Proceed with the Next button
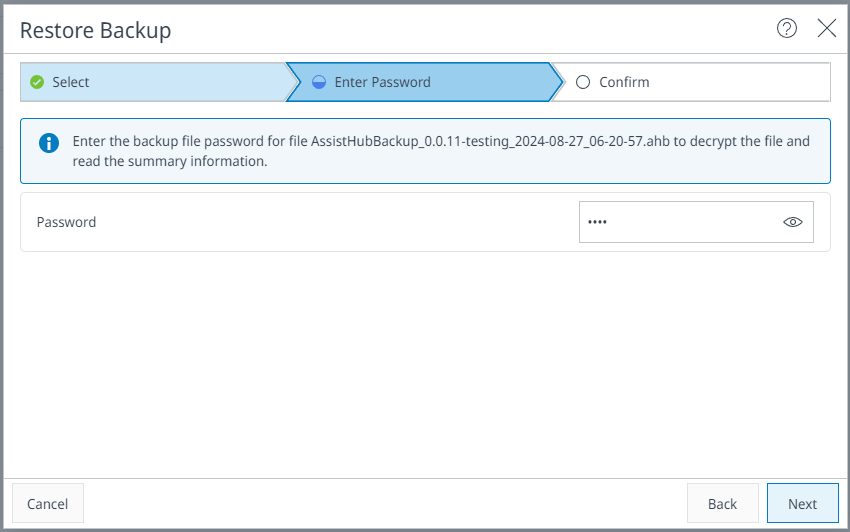Image resolution: width=850 pixels, height=532 pixels. click(x=802, y=503)
